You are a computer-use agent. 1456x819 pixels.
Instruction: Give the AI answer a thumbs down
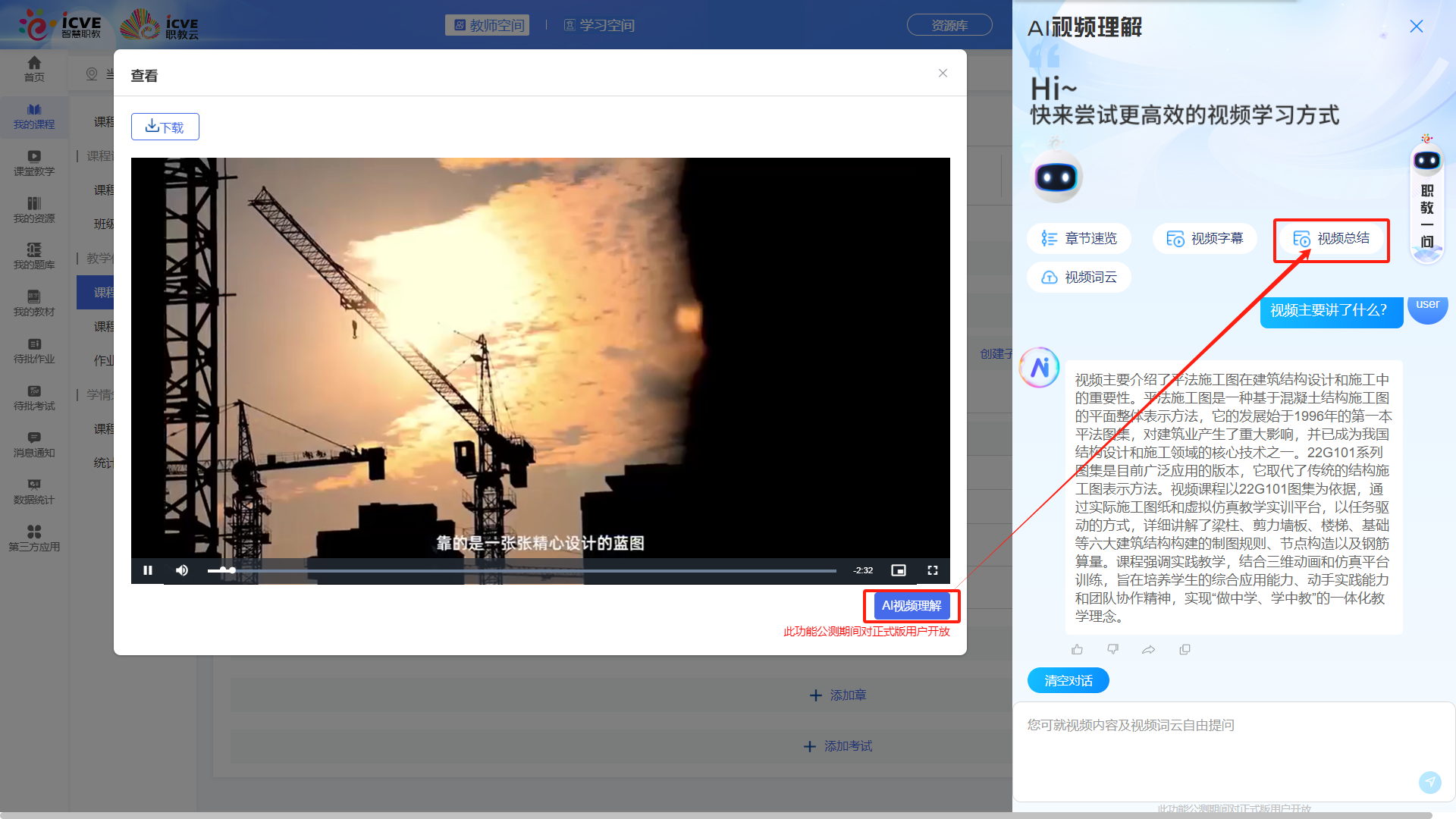point(1112,649)
